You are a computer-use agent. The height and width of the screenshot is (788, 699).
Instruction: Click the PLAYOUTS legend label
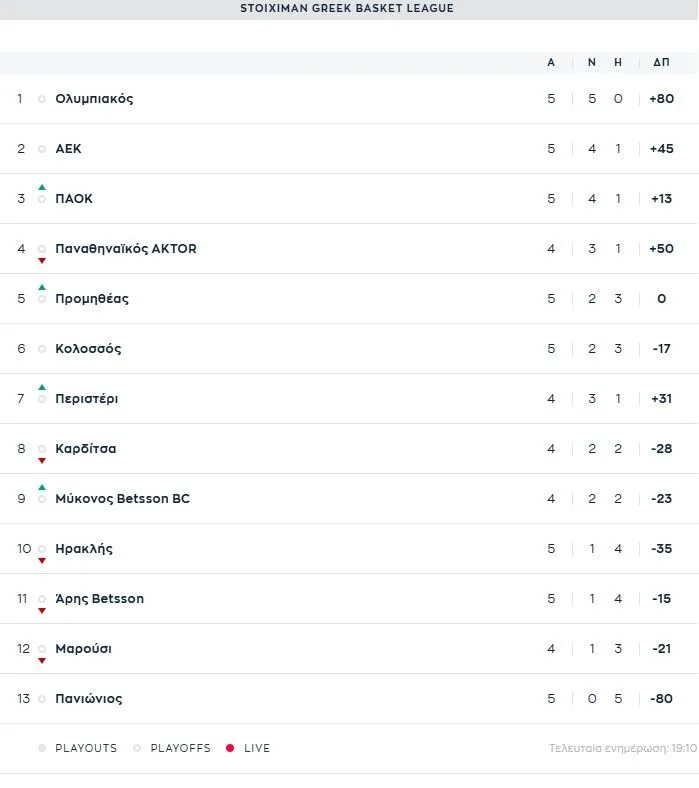(x=86, y=748)
